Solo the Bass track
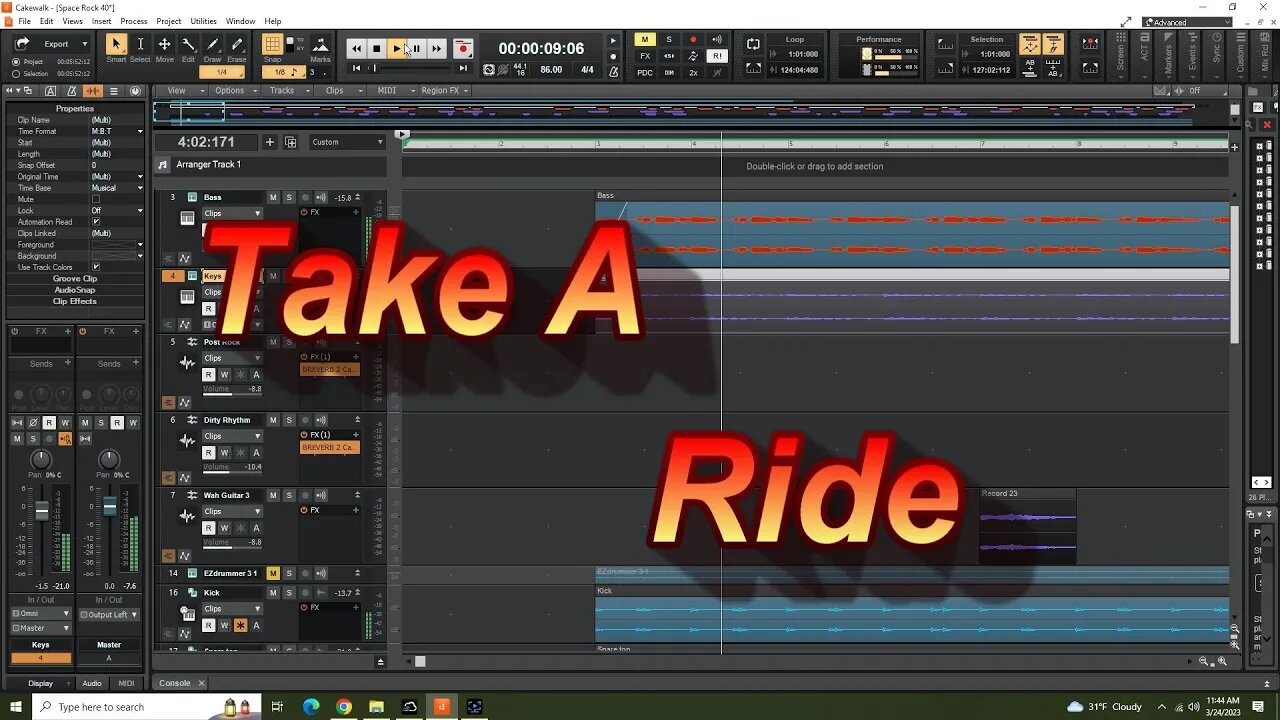The width and height of the screenshot is (1280, 720). pos(289,198)
